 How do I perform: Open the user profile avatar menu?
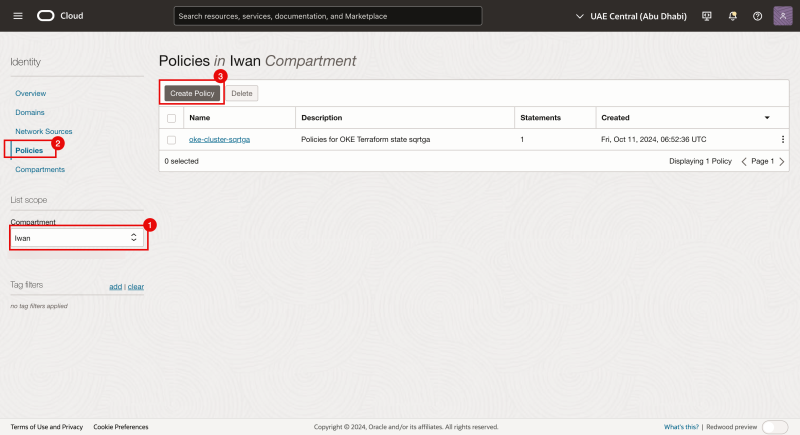point(783,16)
